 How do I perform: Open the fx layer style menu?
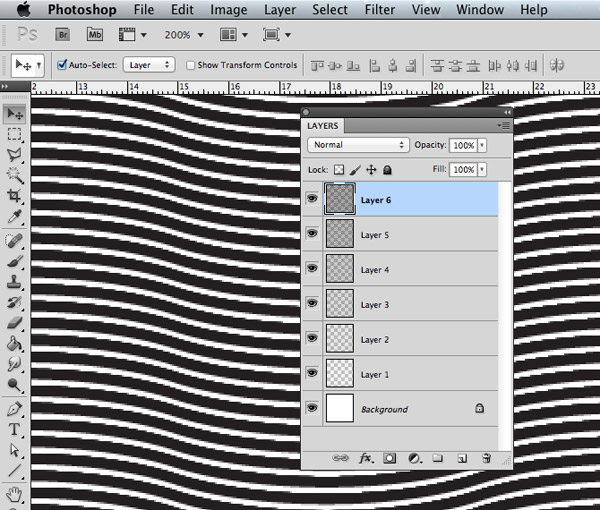point(366,458)
